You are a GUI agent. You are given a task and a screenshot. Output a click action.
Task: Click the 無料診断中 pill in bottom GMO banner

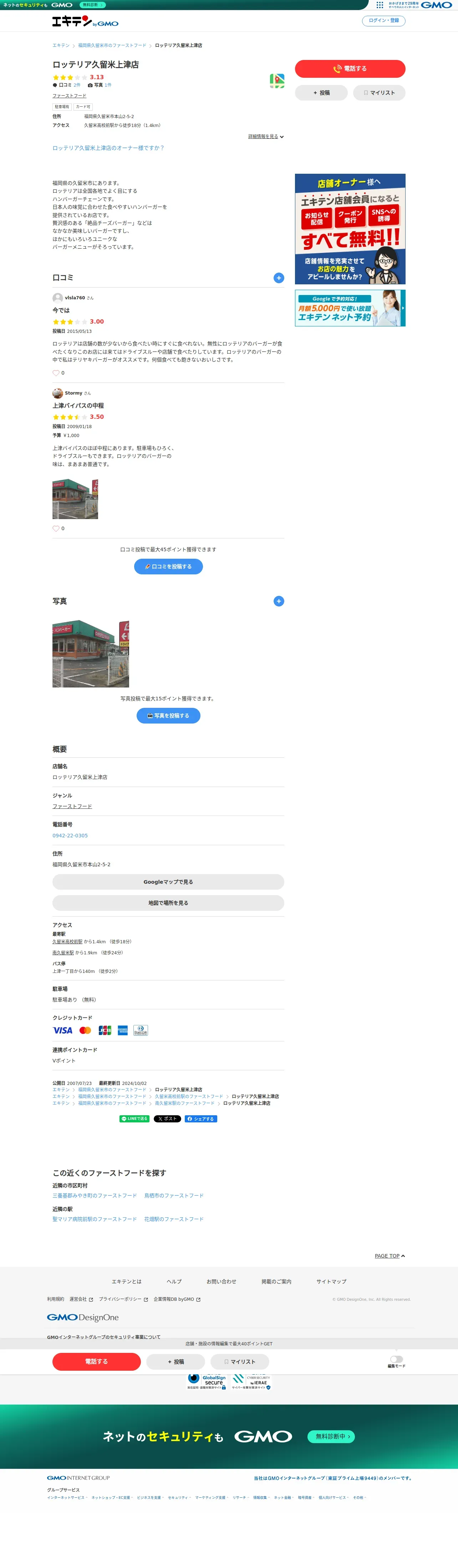click(331, 1436)
